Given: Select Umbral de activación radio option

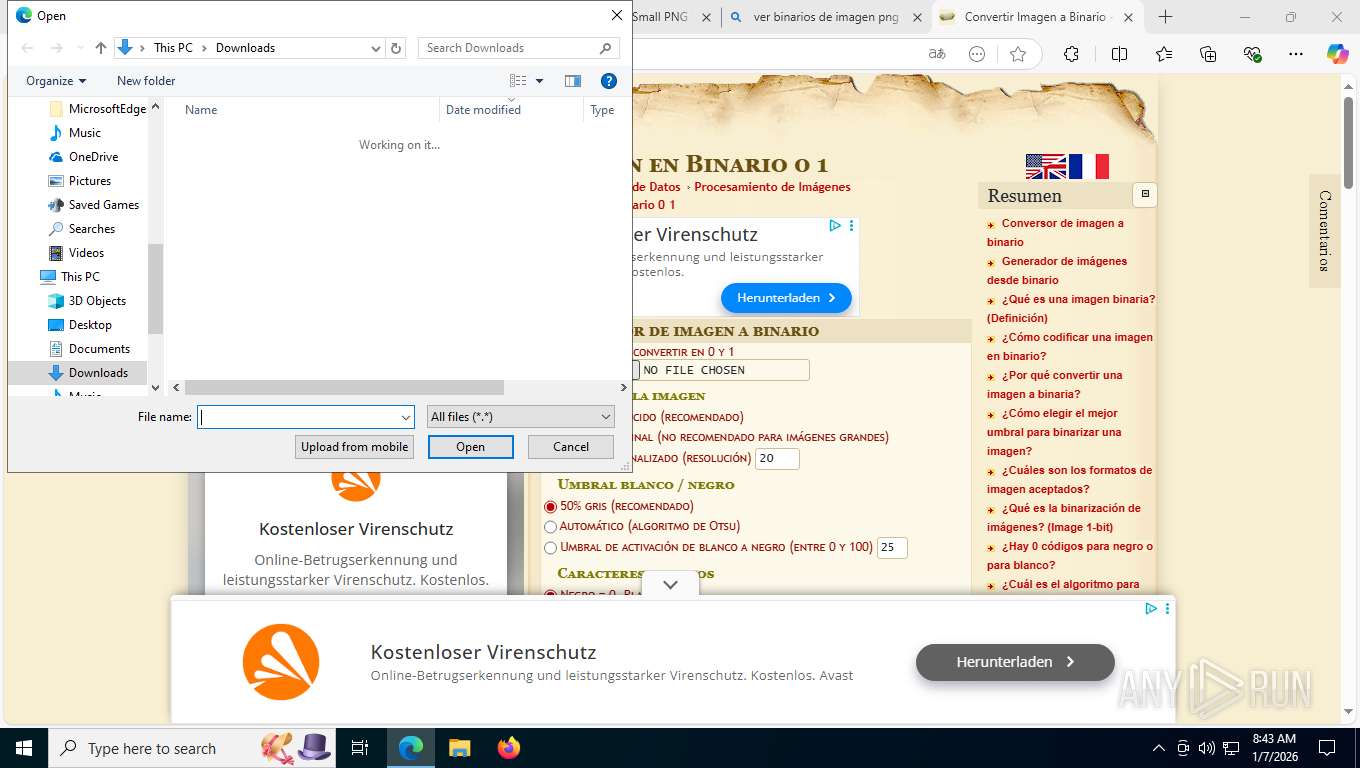Looking at the screenshot, I should 550,548.
